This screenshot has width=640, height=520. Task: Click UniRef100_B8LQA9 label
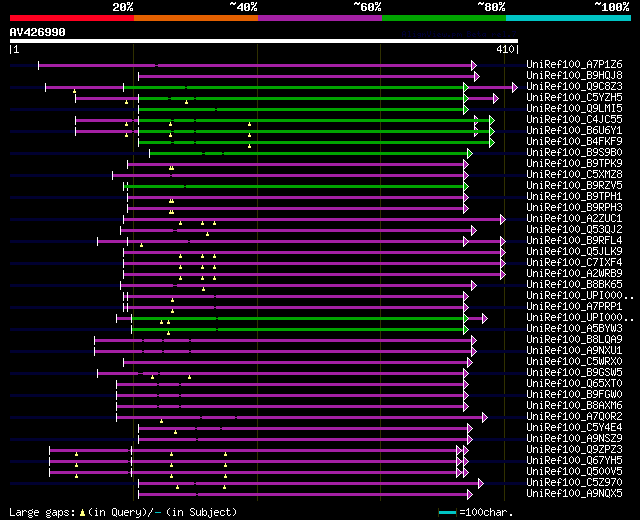click(574, 340)
